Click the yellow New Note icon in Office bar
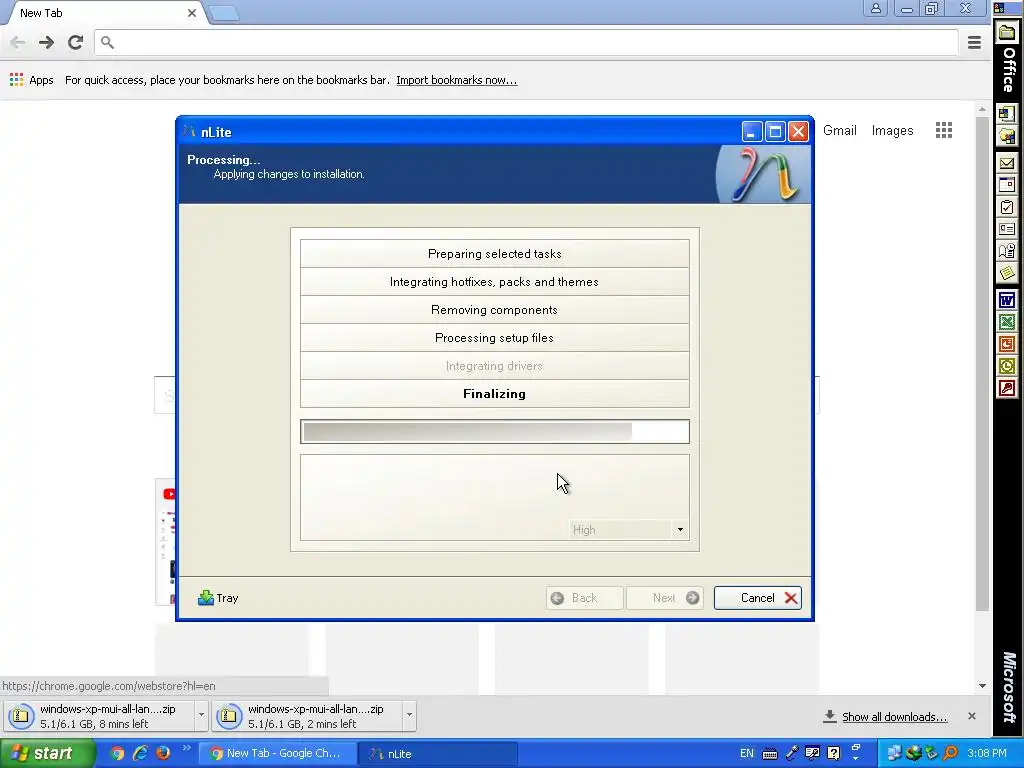This screenshot has height=768, width=1024. (x=1006, y=273)
